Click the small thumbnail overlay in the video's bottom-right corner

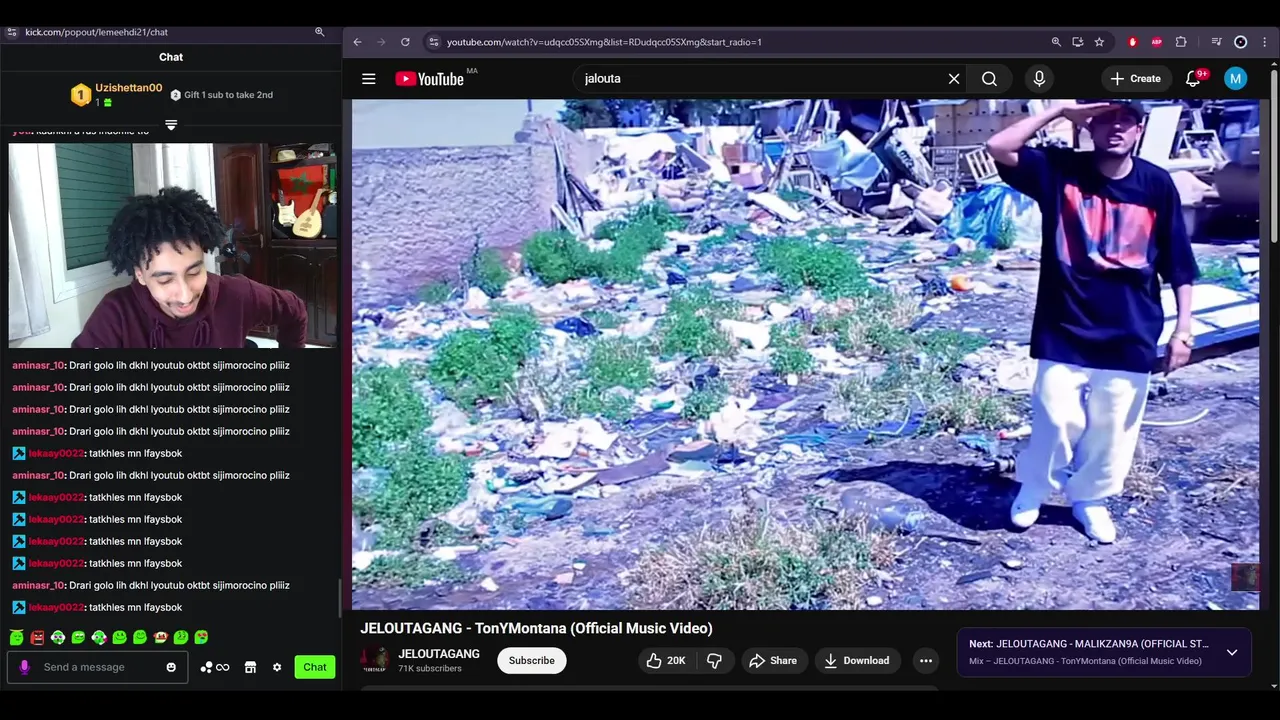pos(1245,577)
